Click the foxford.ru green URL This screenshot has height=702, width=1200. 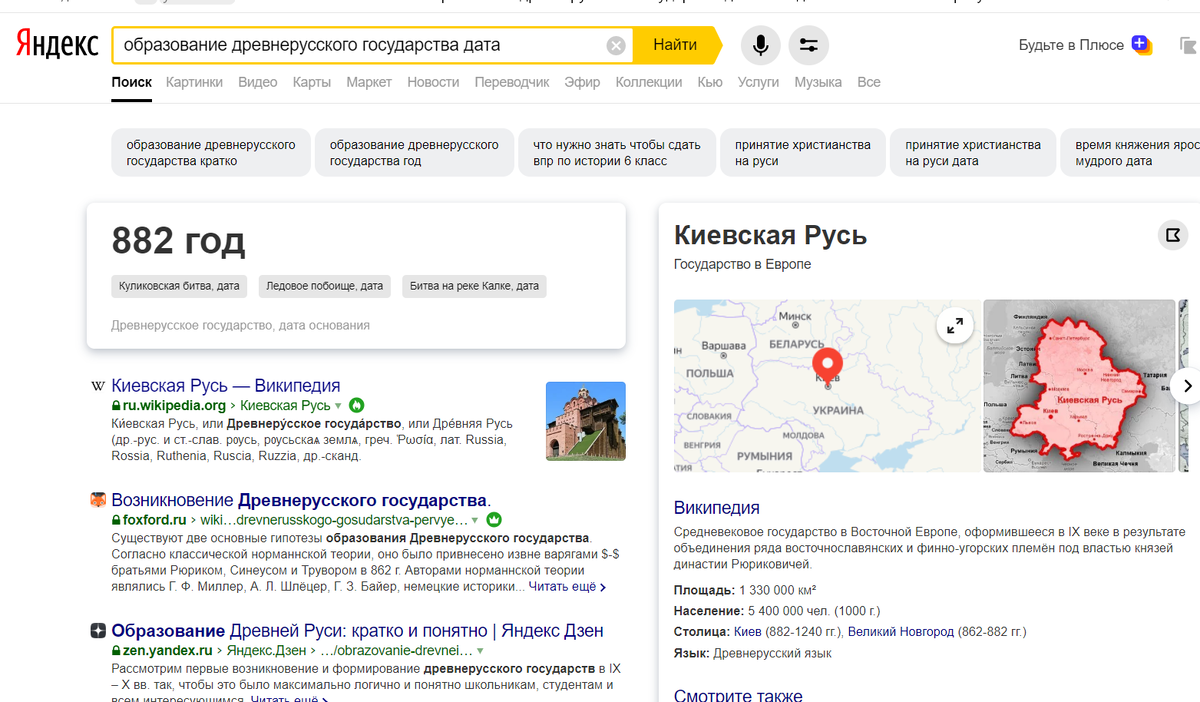[154, 520]
